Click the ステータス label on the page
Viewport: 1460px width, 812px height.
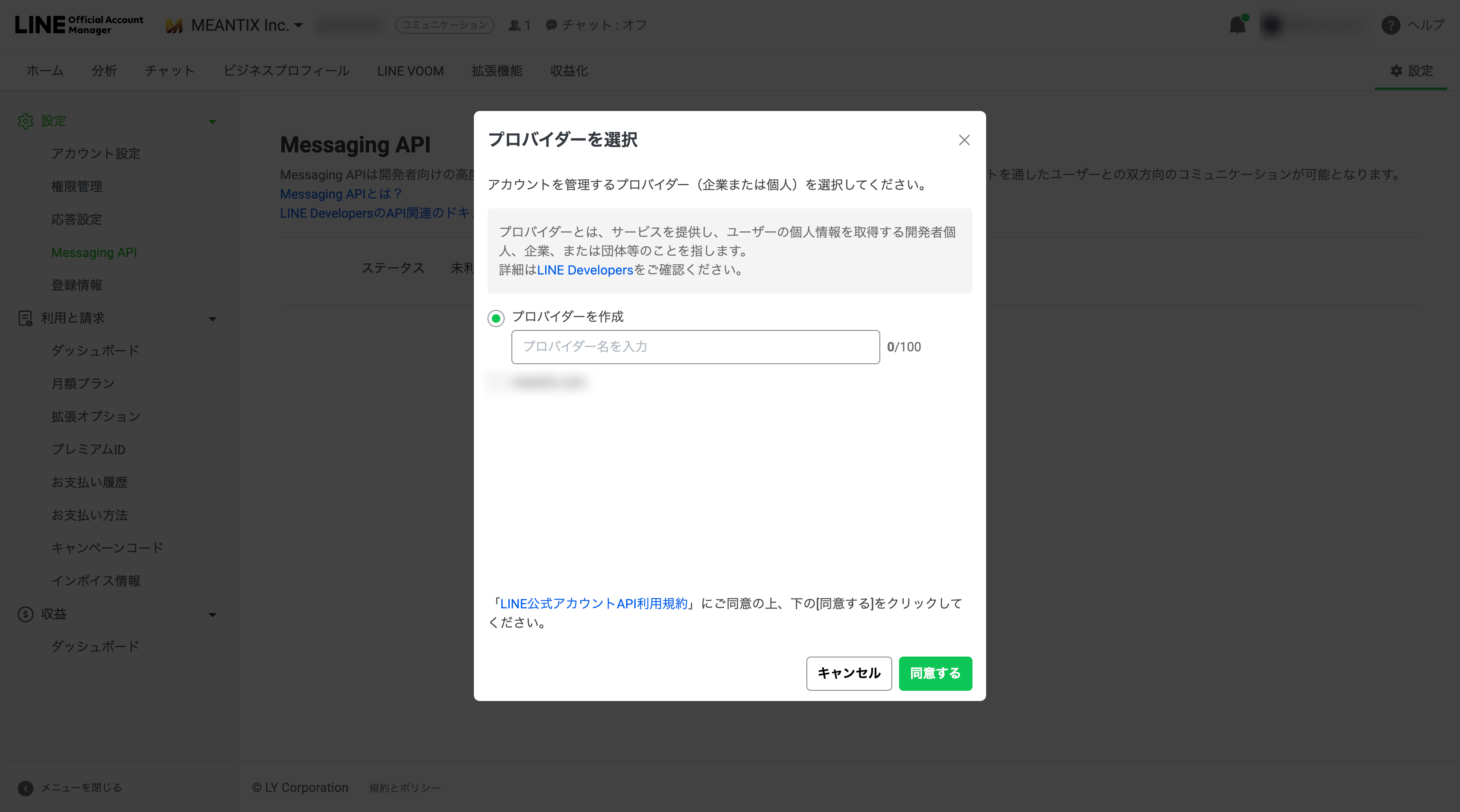(393, 268)
